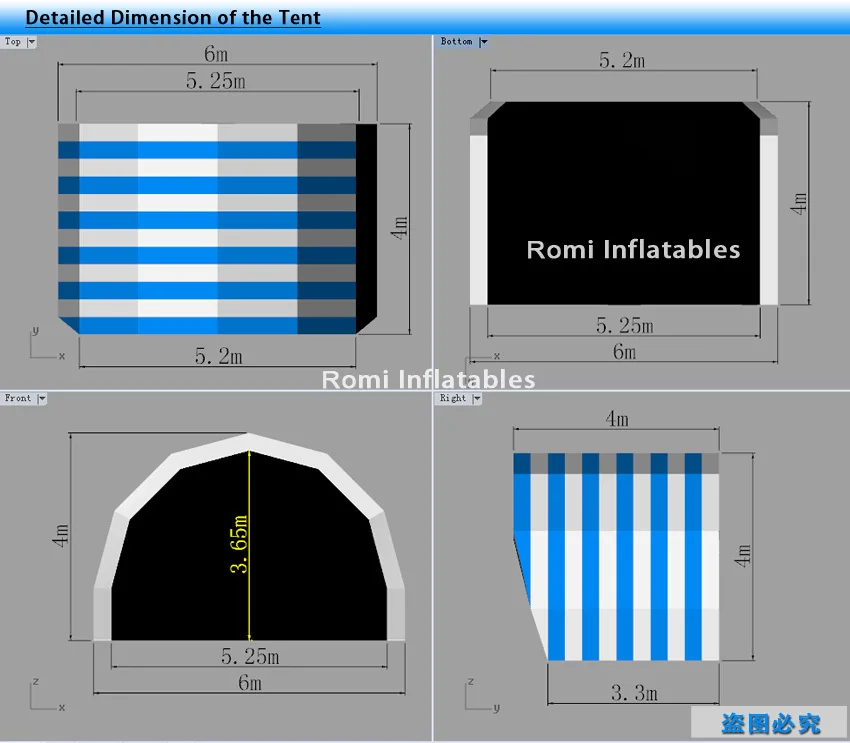Open the Front viewport dropdown arrow
The height and width of the screenshot is (743, 850).
[x=42, y=399]
